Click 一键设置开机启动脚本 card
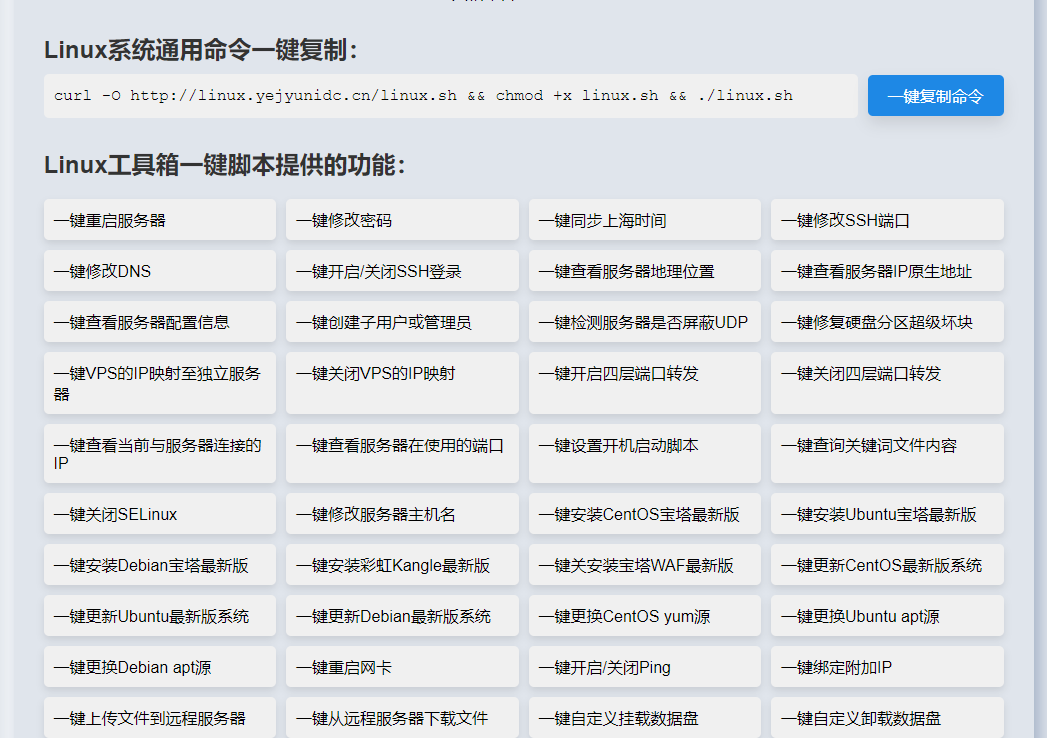The width and height of the screenshot is (1047, 738). pyautogui.click(x=644, y=453)
